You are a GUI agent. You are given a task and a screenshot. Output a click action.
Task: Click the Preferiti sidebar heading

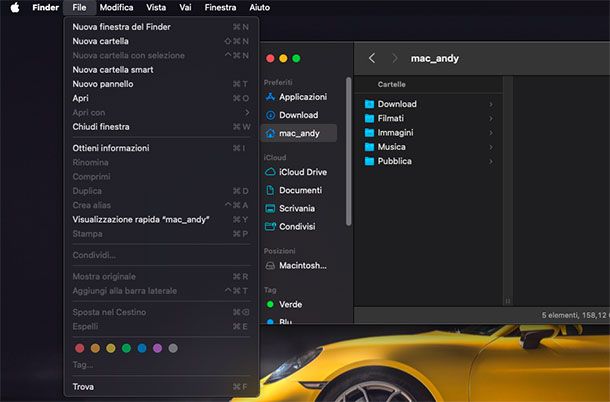(278, 83)
